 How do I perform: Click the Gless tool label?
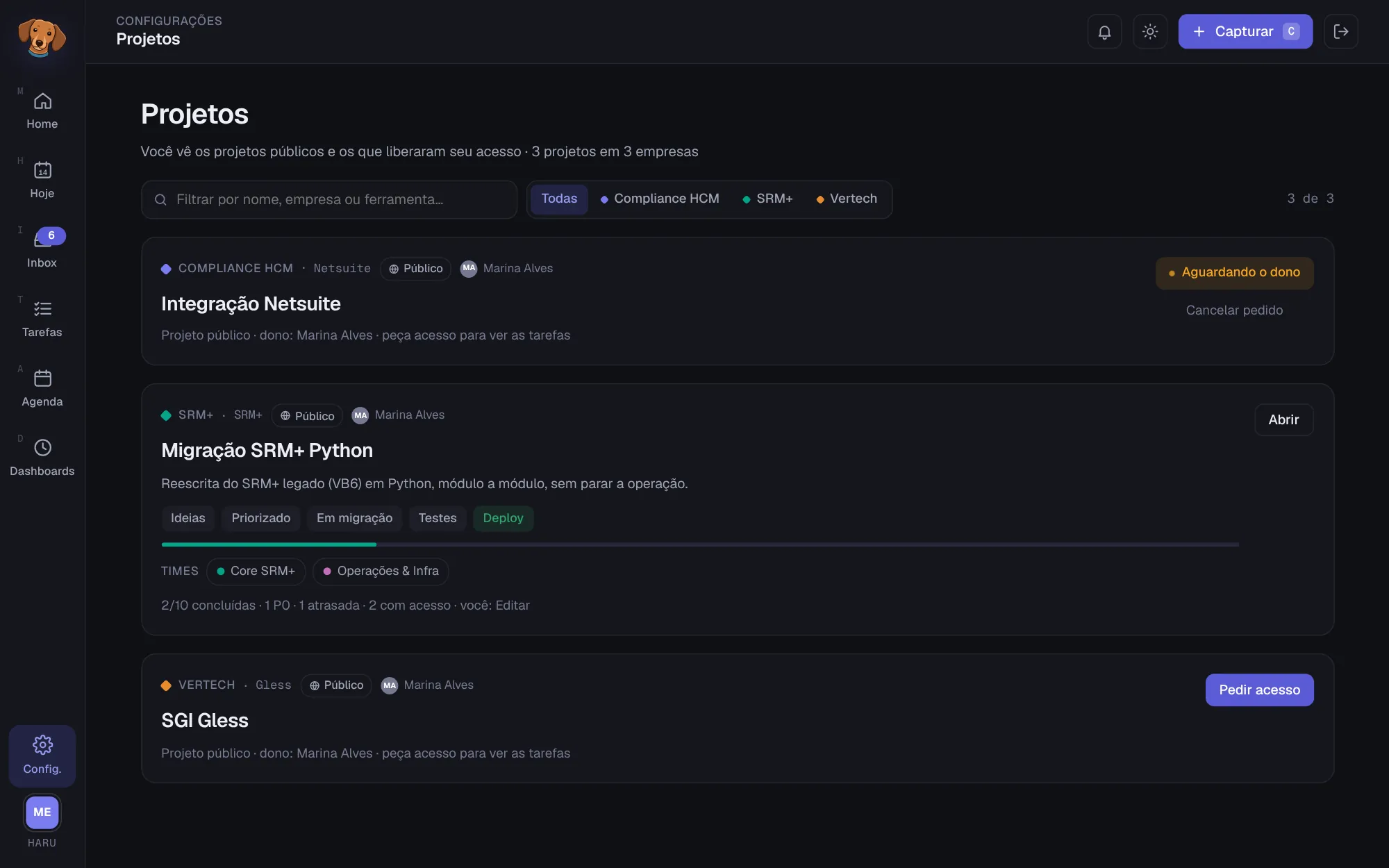click(x=274, y=685)
